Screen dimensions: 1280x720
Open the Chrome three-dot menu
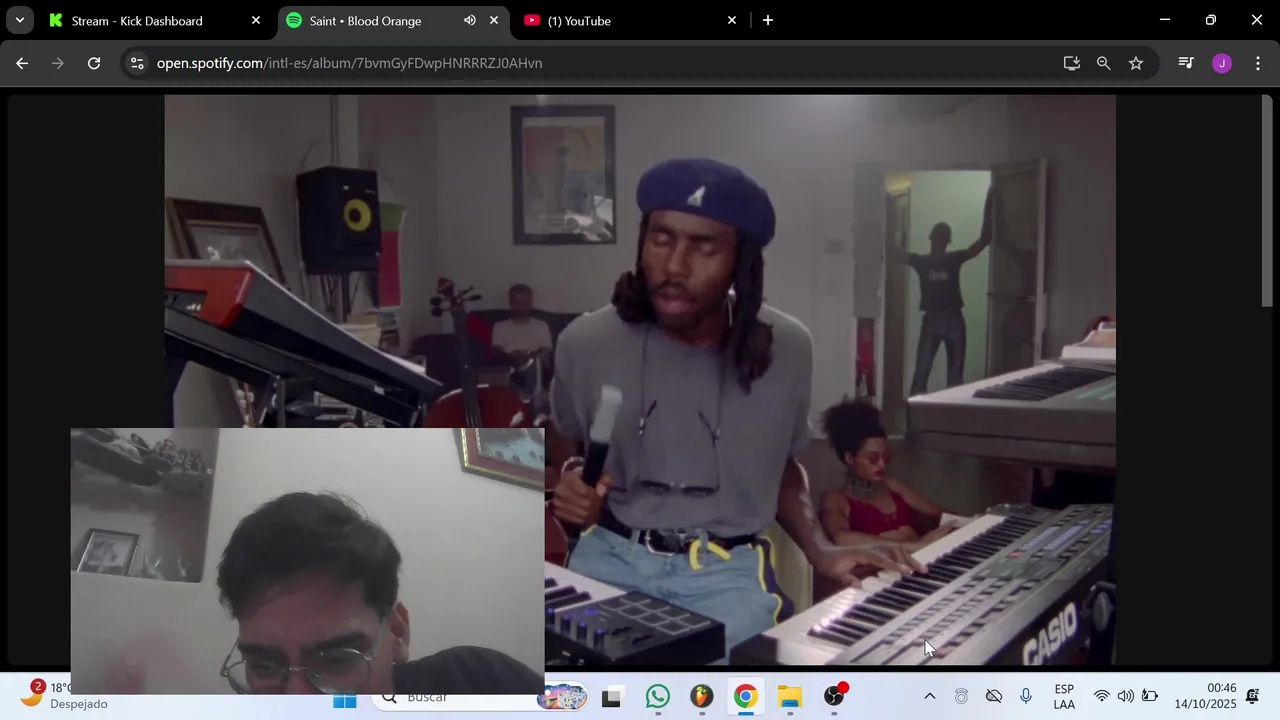point(1258,63)
